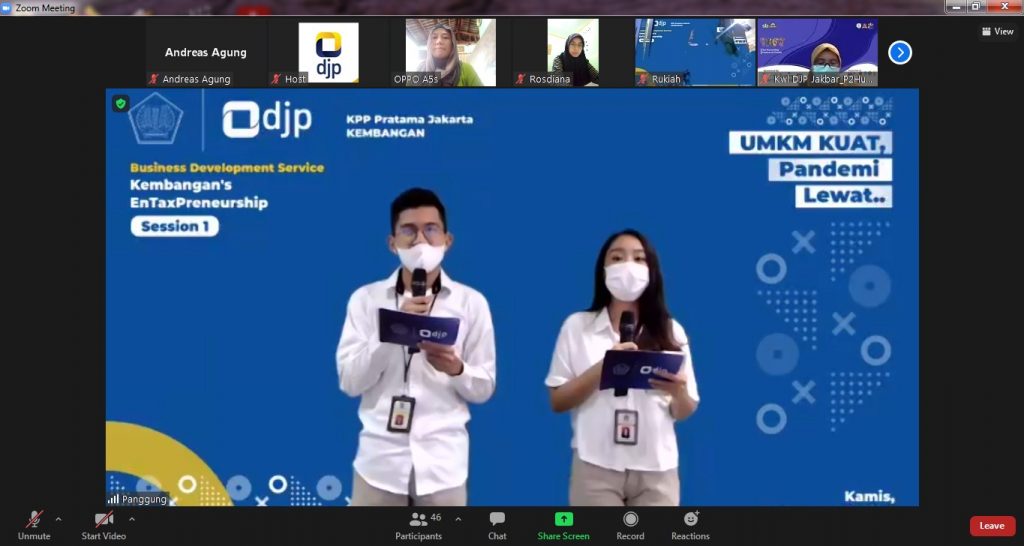Click Panggung speaker name label
This screenshot has height=546, width=1024.
tap(144, 500)
